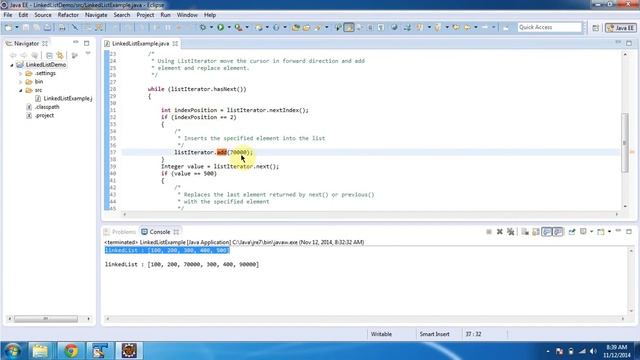Click the Display Selected Console icon
Screen dimensions: 640x360
pos(584,232)
